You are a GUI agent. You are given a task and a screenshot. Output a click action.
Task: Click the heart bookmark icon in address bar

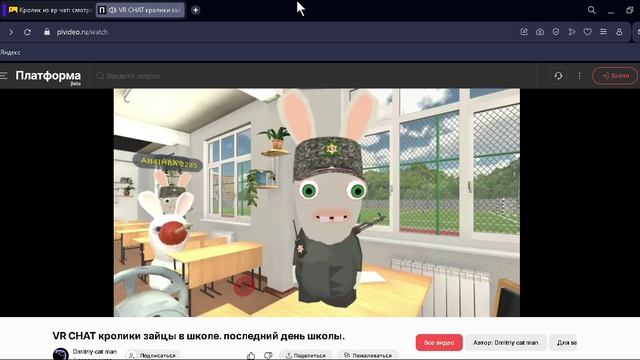tap(587, 32)
